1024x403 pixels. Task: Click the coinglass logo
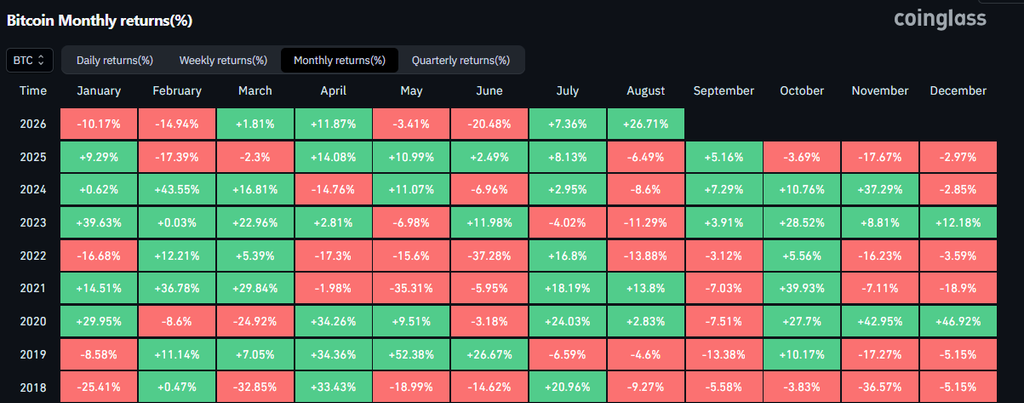pos(940,18)
